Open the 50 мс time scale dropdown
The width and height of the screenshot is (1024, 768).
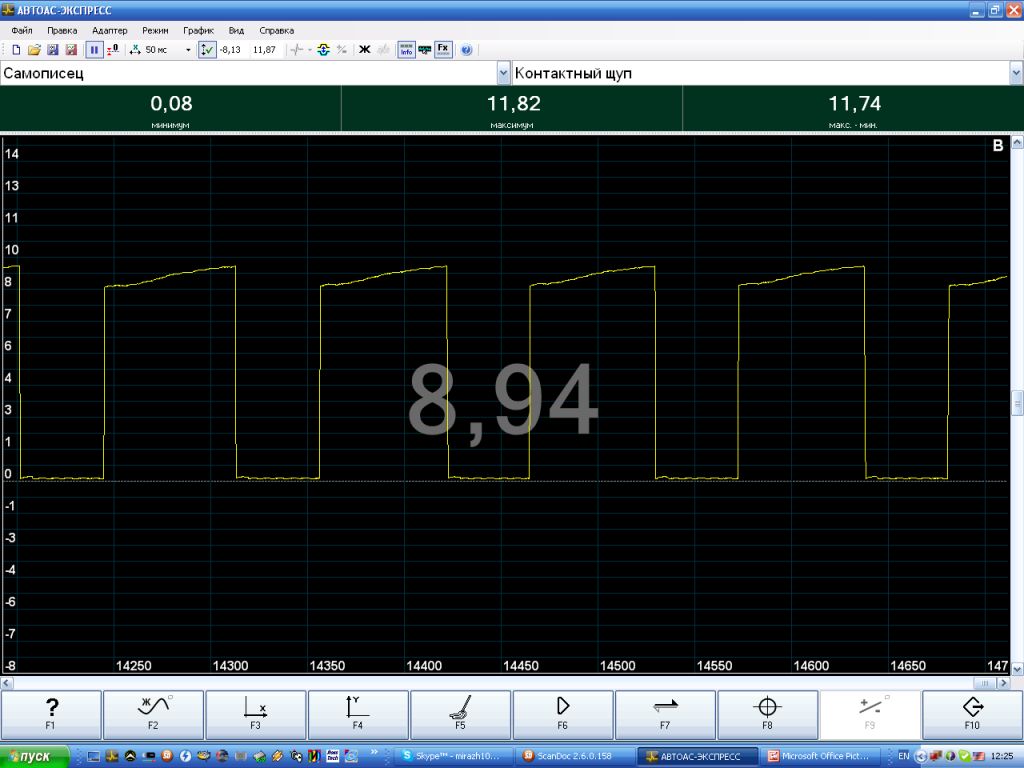point(188,50)
